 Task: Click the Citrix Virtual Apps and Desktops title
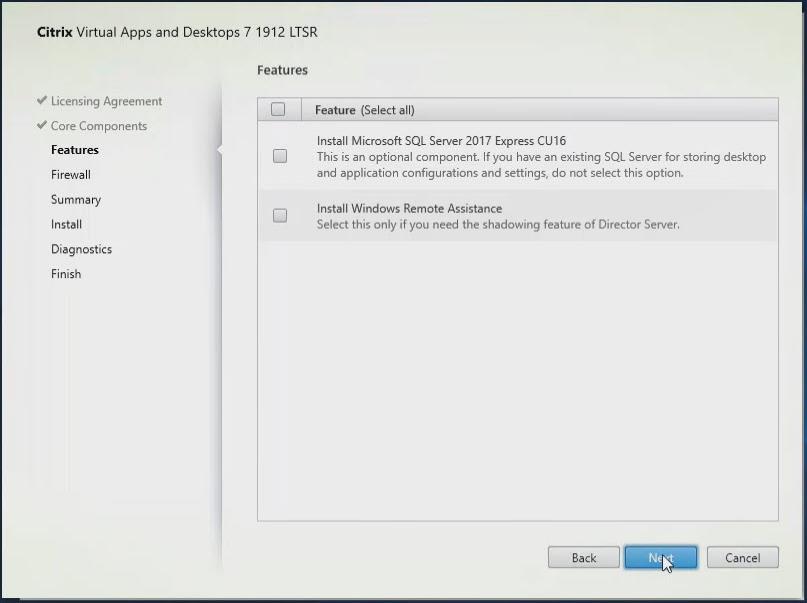pyautogui.click(x=177, y=32)
